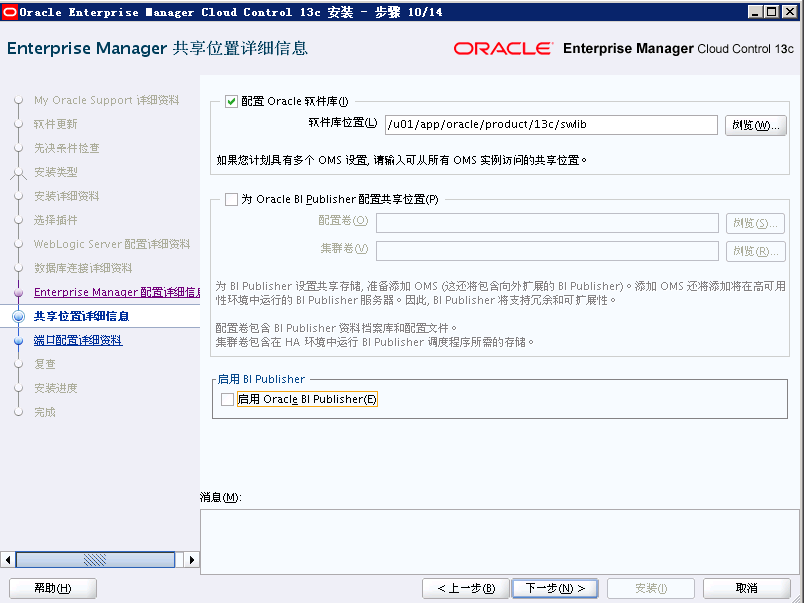
Task: Maximize the installer window
Action: tap(772, 12)
